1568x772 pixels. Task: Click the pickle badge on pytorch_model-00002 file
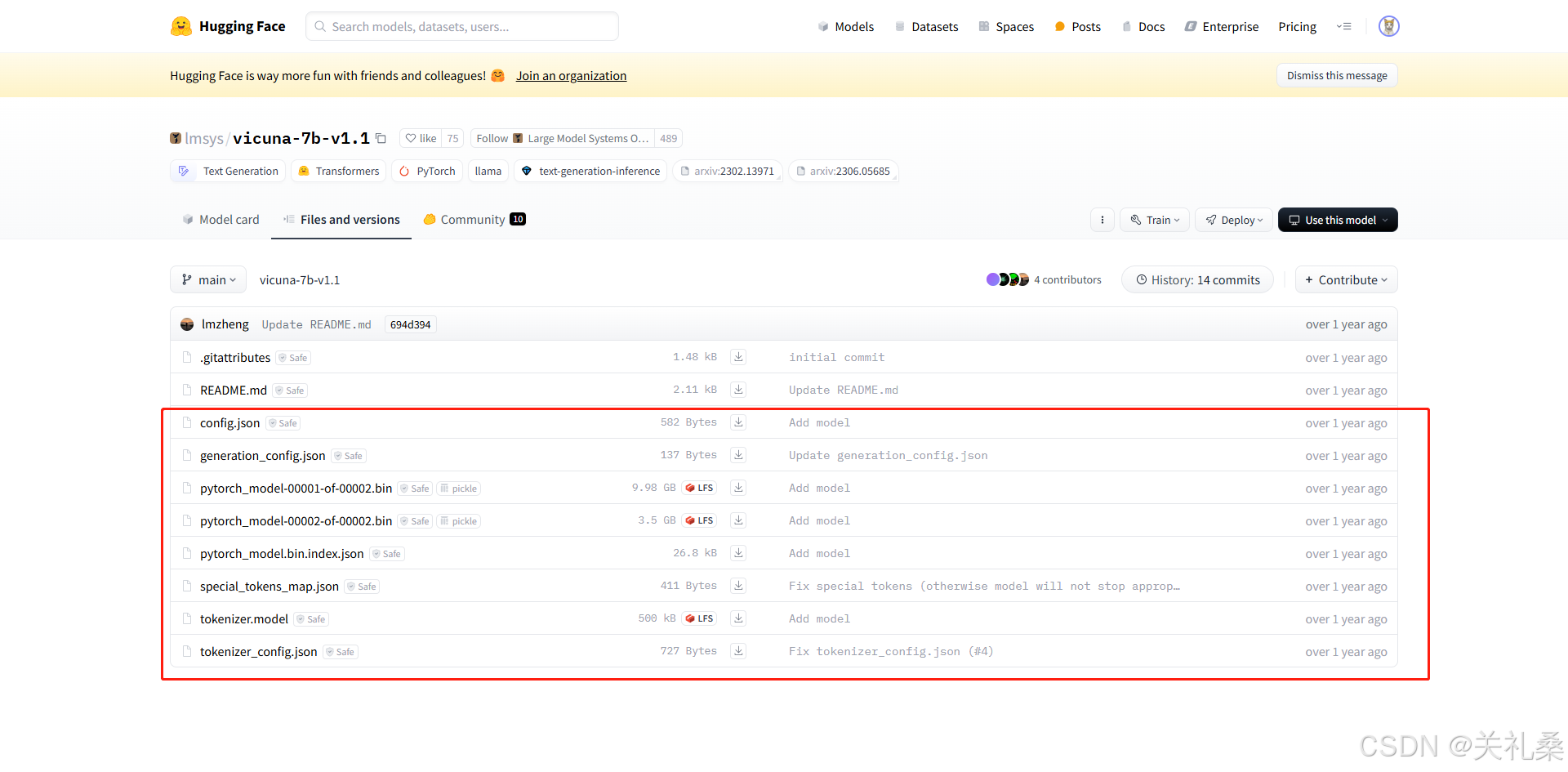458,521
